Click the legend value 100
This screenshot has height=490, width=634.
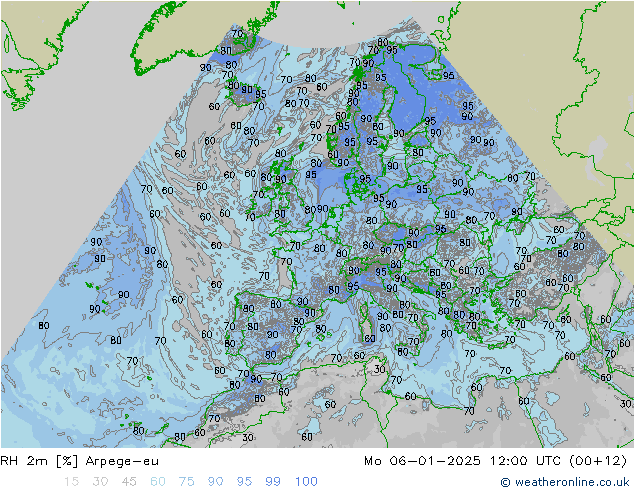click(x=306, y=482)
